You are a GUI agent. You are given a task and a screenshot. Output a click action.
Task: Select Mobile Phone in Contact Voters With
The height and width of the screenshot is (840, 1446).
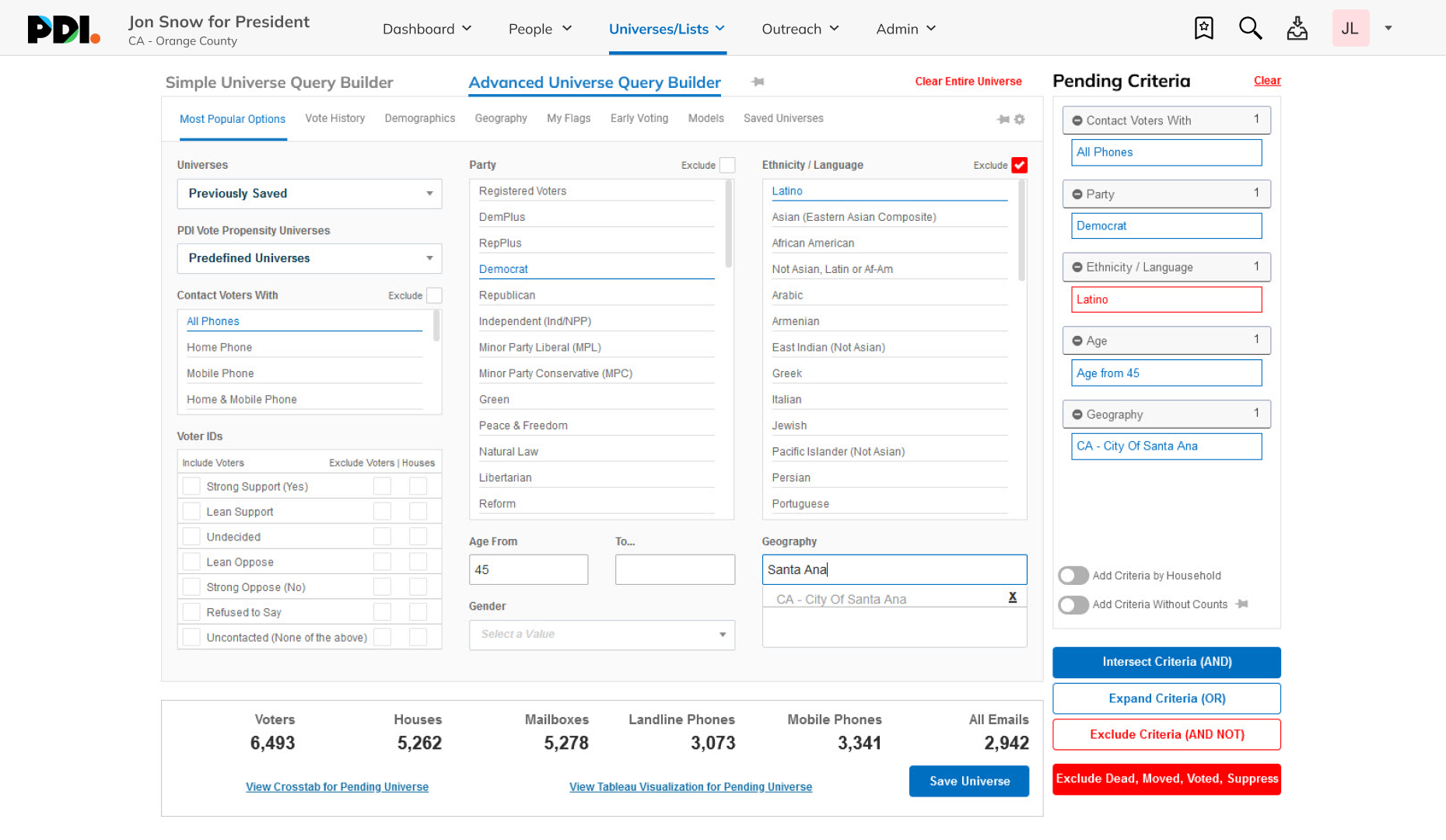304,373
